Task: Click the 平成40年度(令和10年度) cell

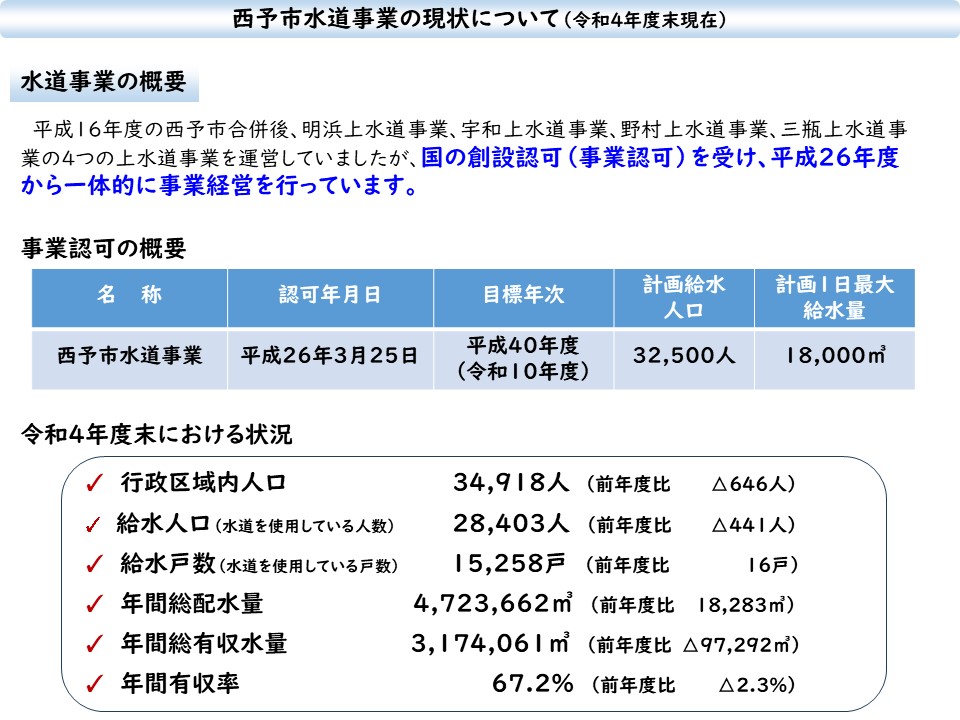Action: click(x=523, y=359)
